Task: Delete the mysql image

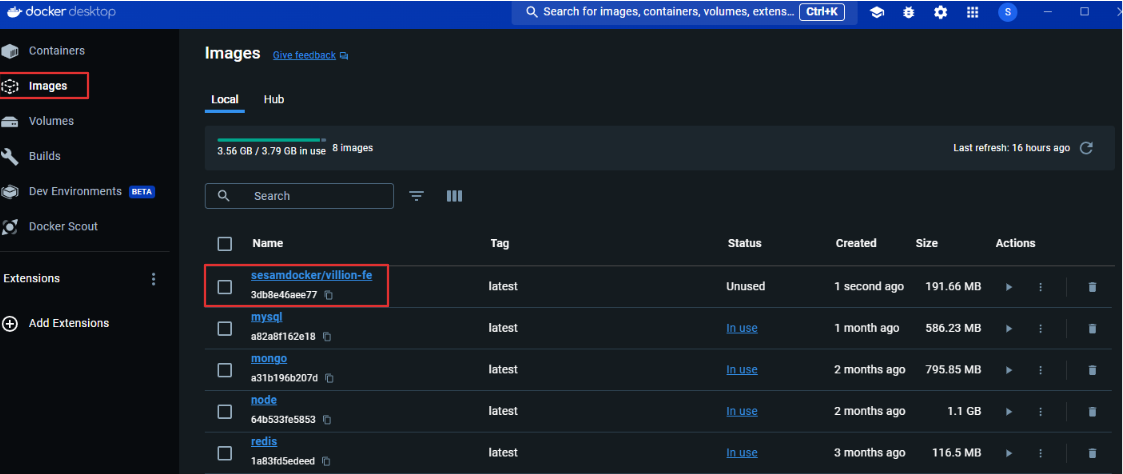Action: 1092,328
